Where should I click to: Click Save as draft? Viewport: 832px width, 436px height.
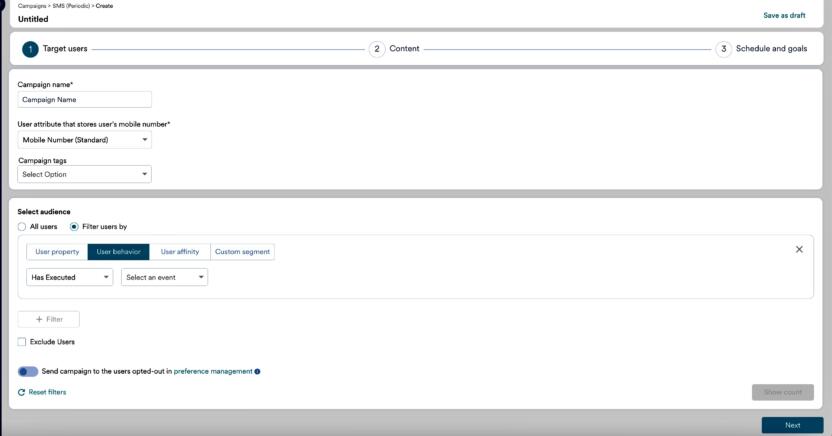click(x=784, y=15)
